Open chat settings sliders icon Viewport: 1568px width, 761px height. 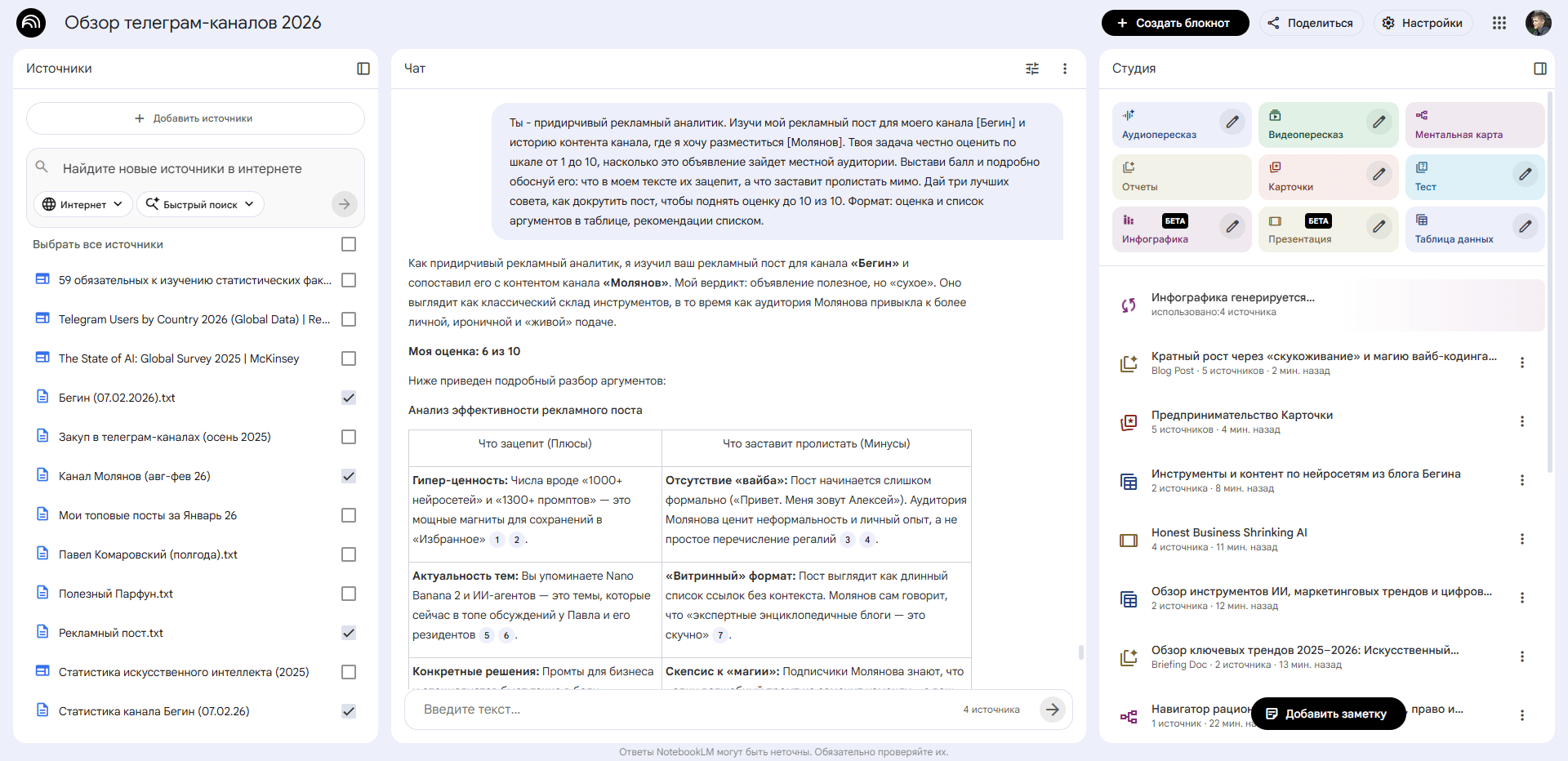1032,69
